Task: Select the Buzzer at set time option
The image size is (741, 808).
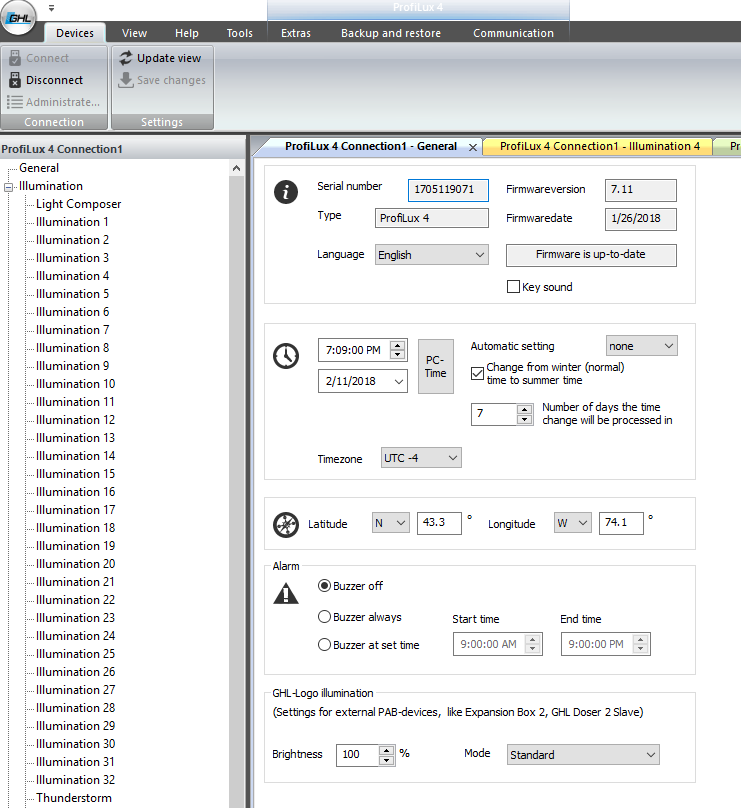Action: pos(324,645)
